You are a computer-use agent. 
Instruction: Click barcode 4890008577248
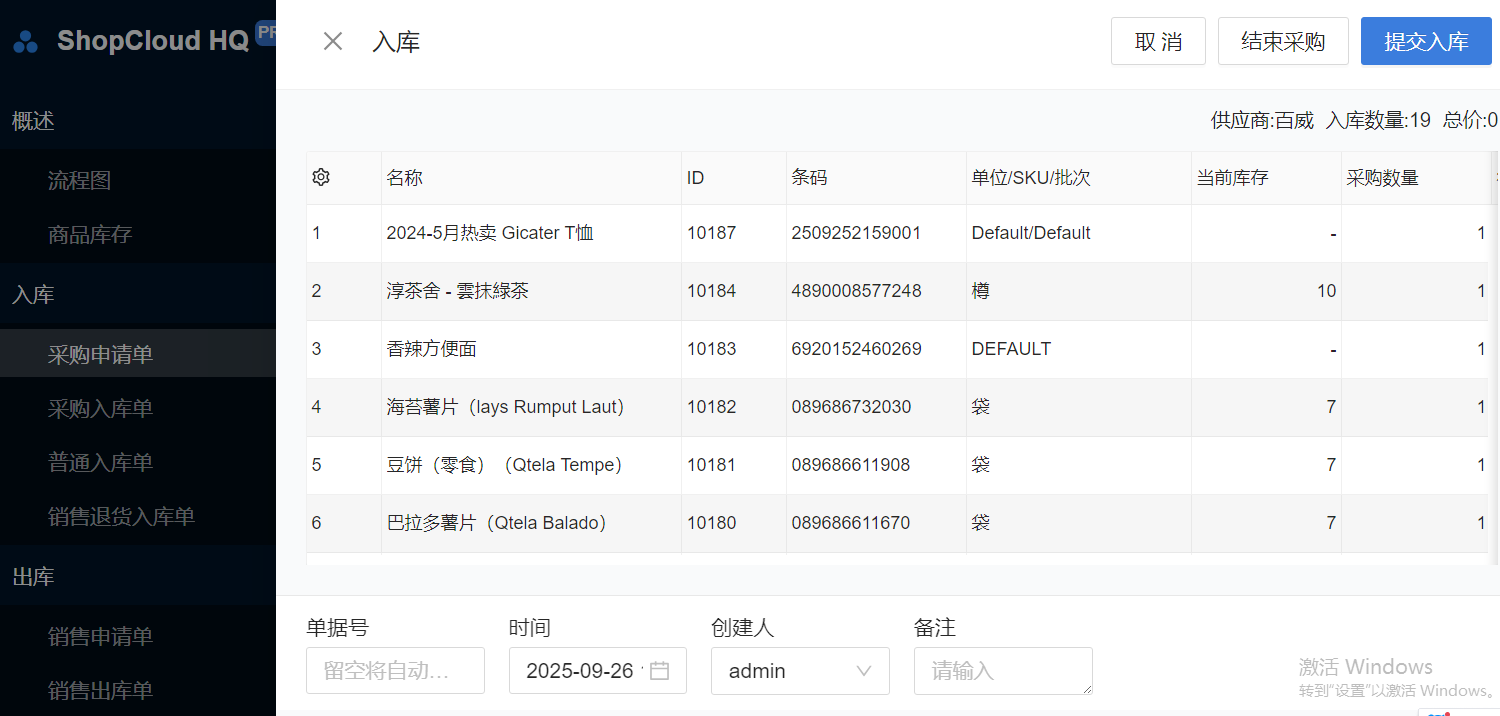(857, 291)
